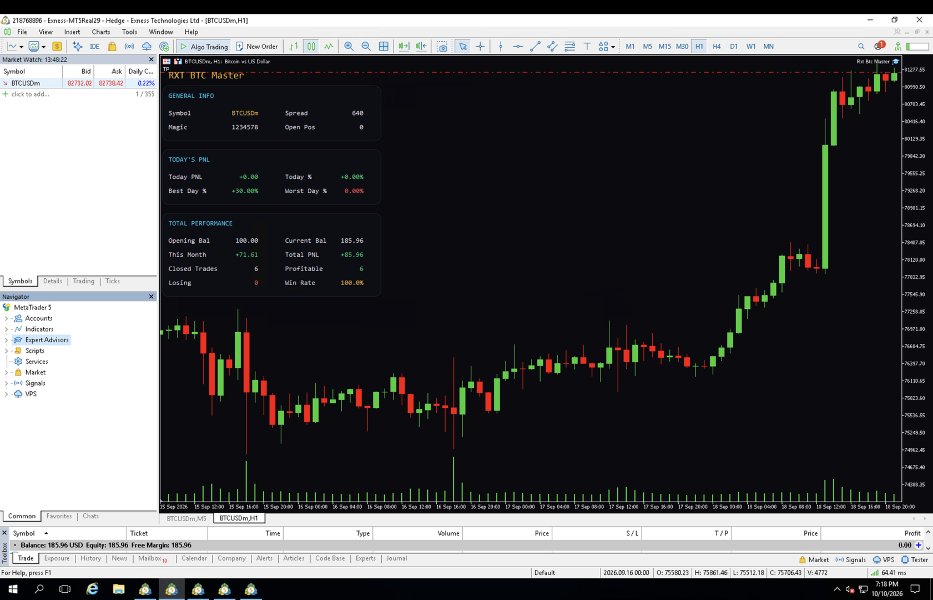The width and height of the screenshot is (933, 600).
Task: Switch chart to candlestick mode
Action: (x=311, y=46)
